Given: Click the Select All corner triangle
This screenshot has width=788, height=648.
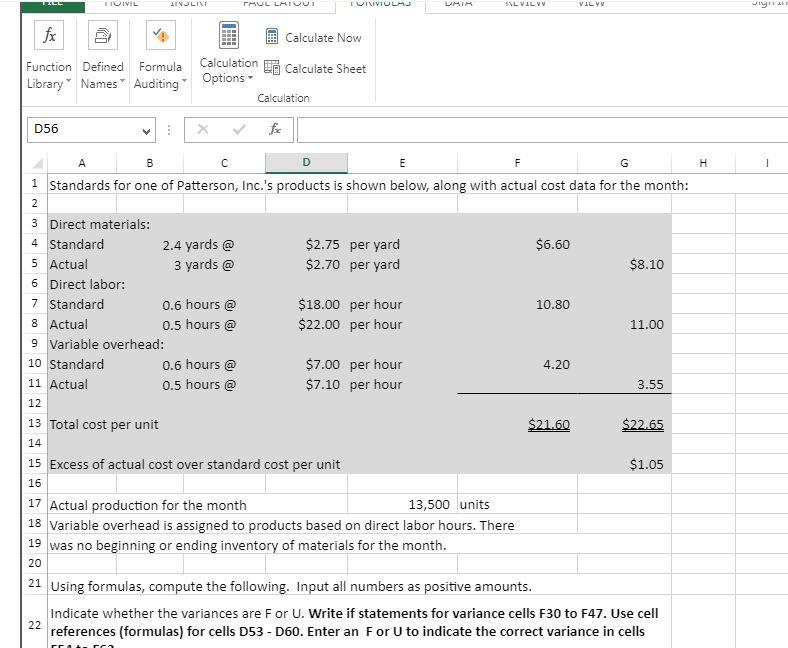Looking at the screenshot, I should coord(37,163).
